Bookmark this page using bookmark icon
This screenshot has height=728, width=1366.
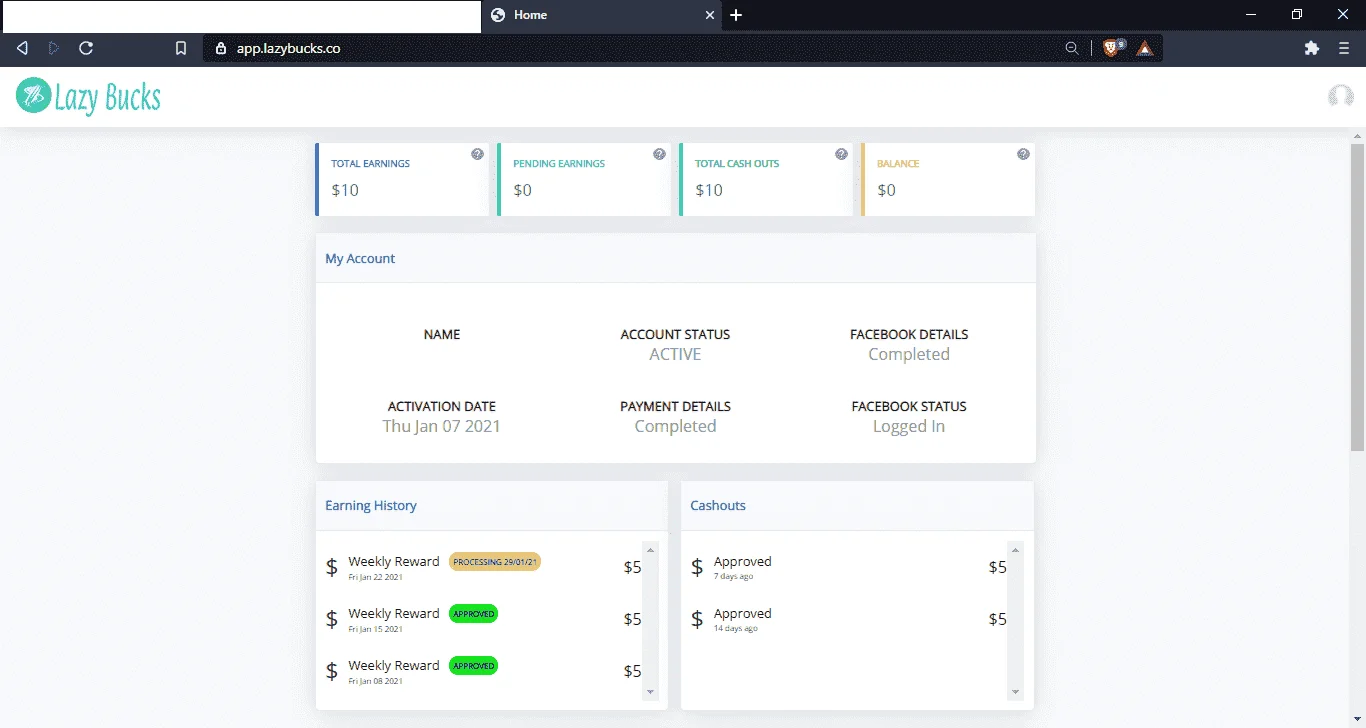[181, 47]
